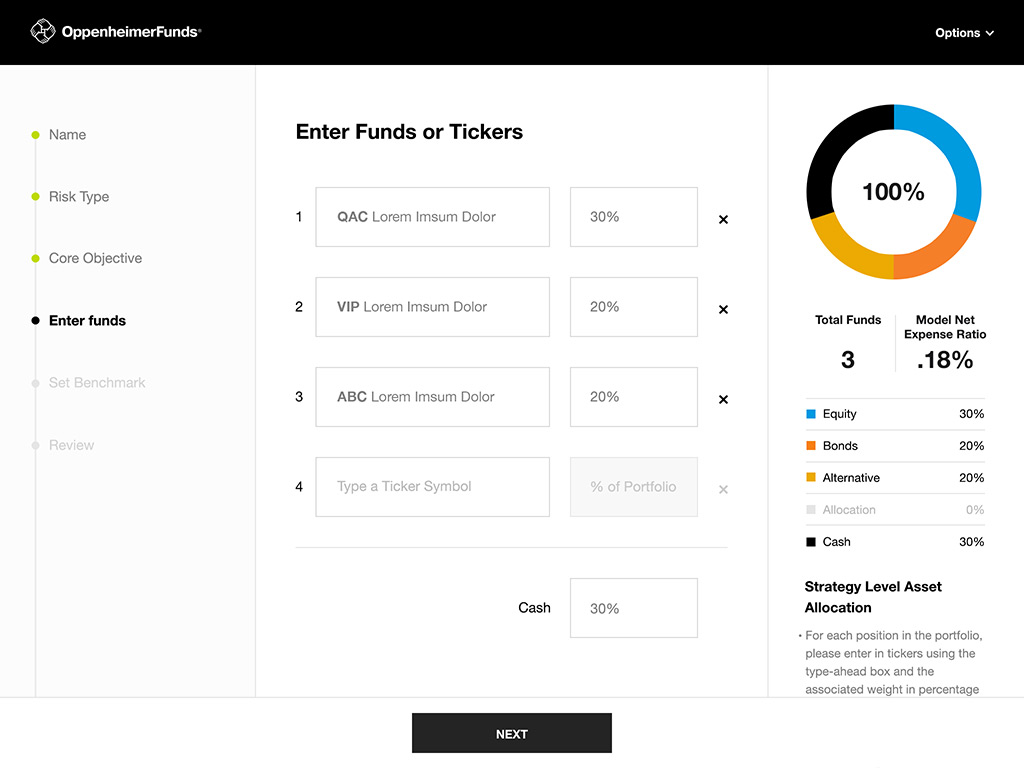This screenshot has height=768, width=1024.
Task: Click the OppenheimerFunds logo icon
Action: click(x=43, y=32)
